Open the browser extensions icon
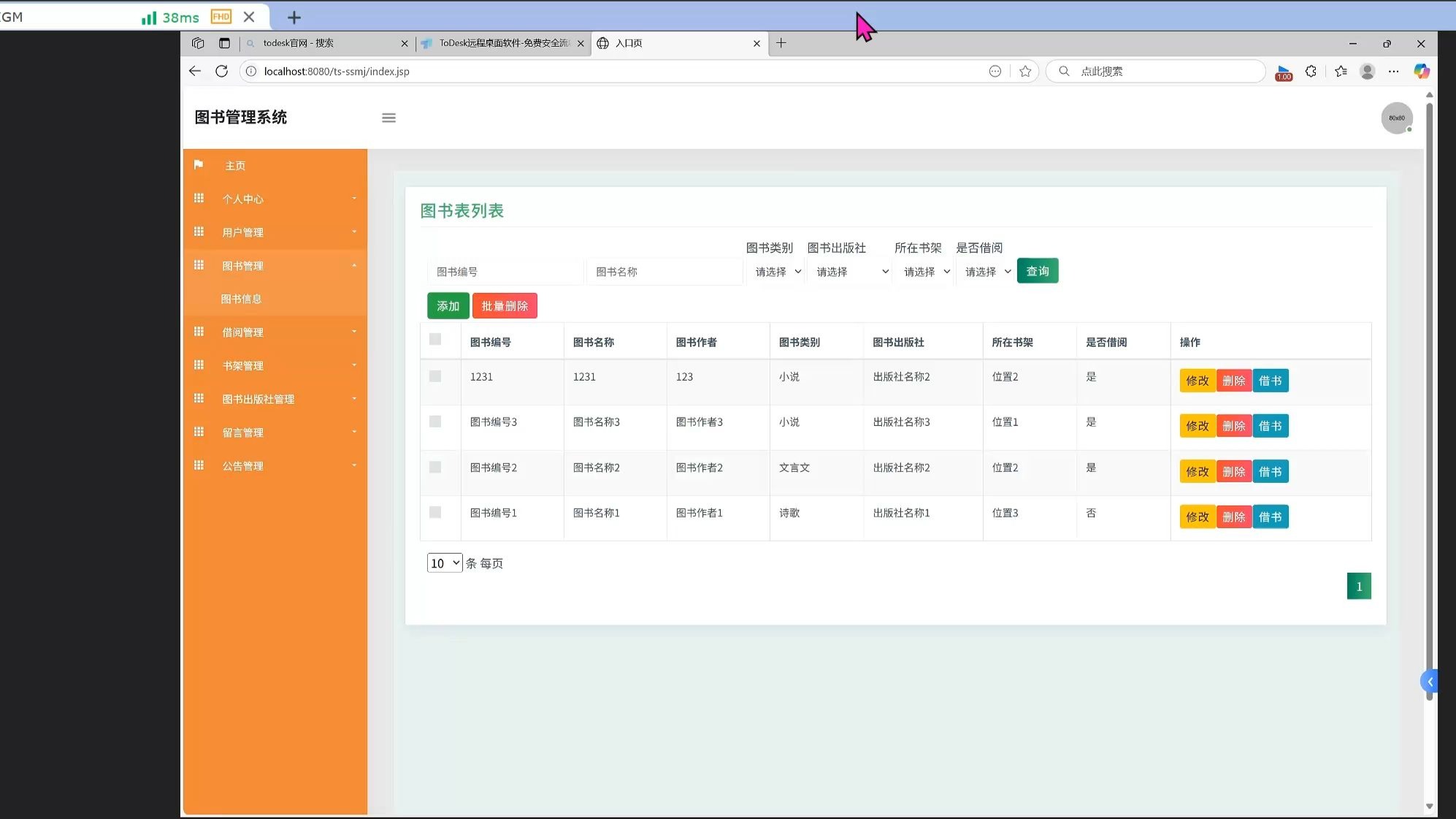The height and width of the screenshot is (819, 1456). (x=1311, y=71)
